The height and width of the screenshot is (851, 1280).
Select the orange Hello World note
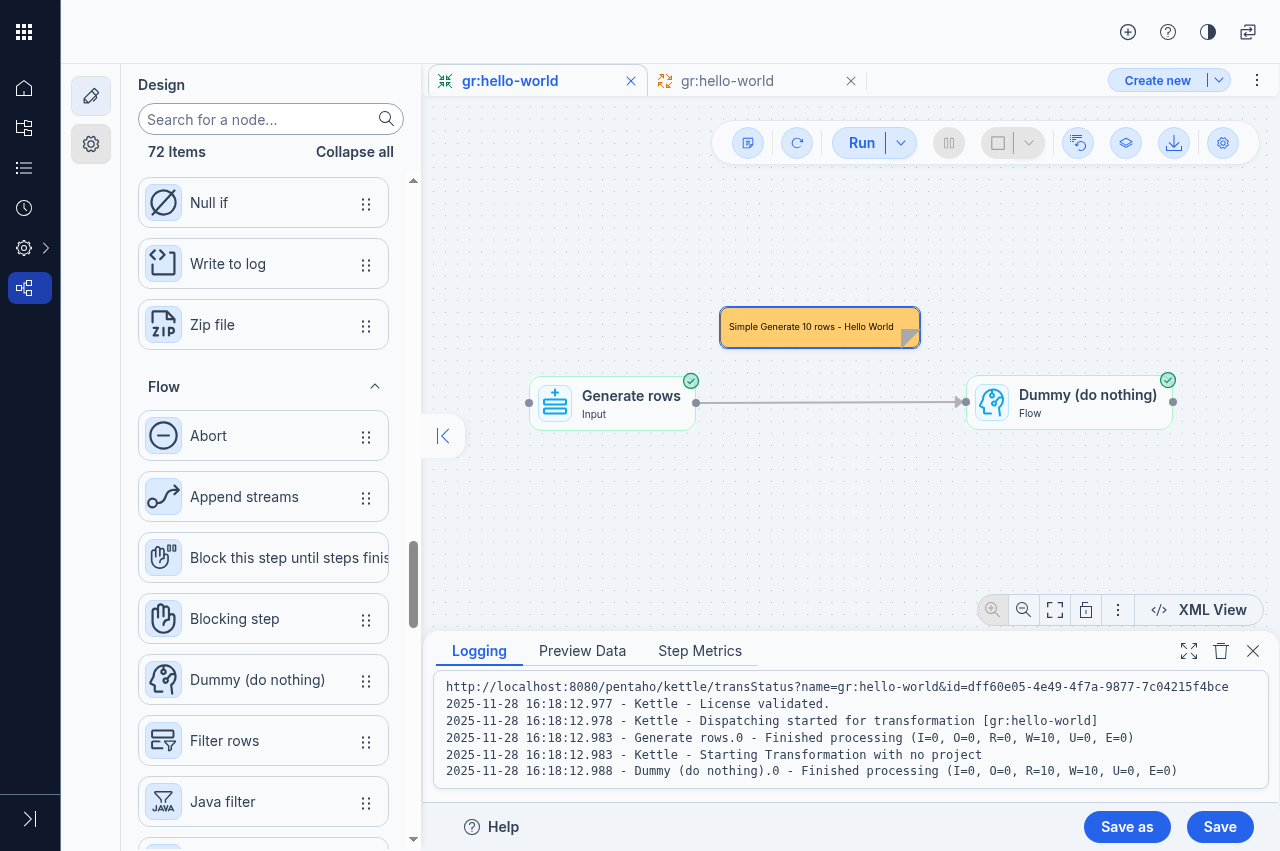(x=811, y=327)
